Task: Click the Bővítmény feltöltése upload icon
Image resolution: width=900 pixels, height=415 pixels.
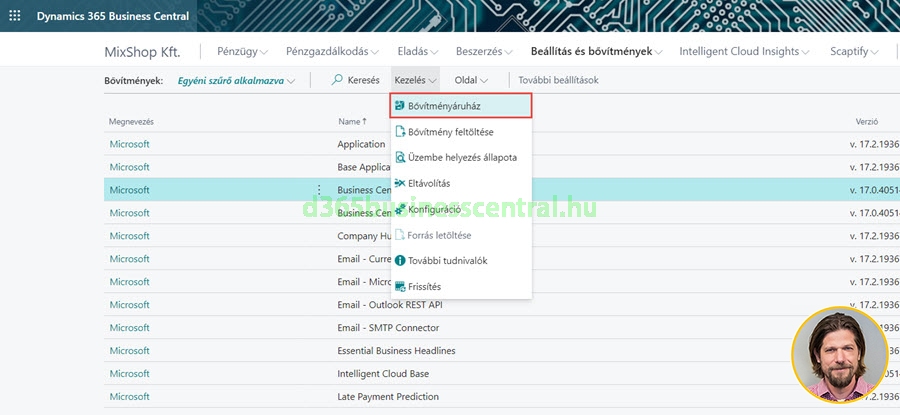Action: point(400,132)
